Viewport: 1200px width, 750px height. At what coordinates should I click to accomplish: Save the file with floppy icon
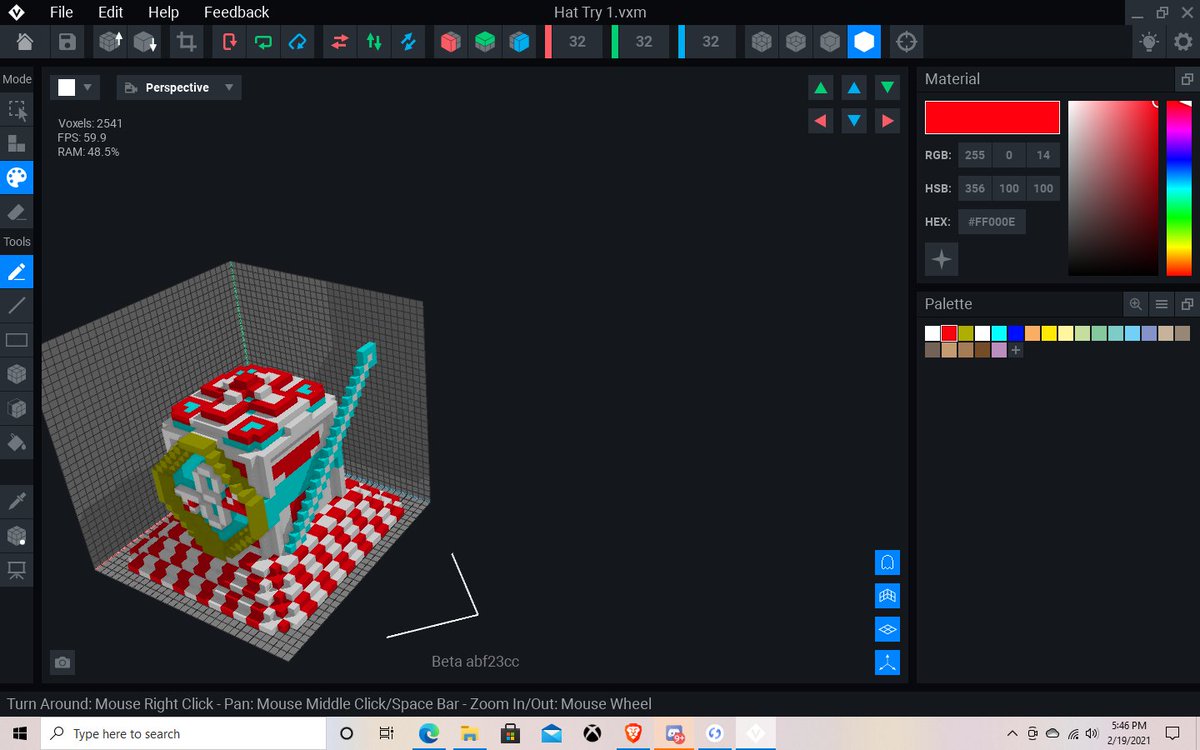67,42
